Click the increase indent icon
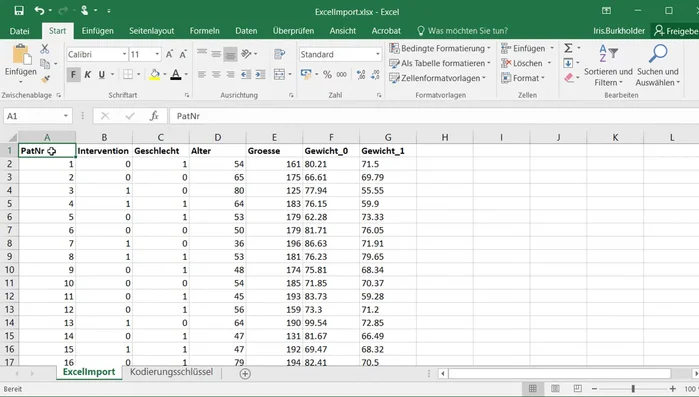 (x=260, y=74)
